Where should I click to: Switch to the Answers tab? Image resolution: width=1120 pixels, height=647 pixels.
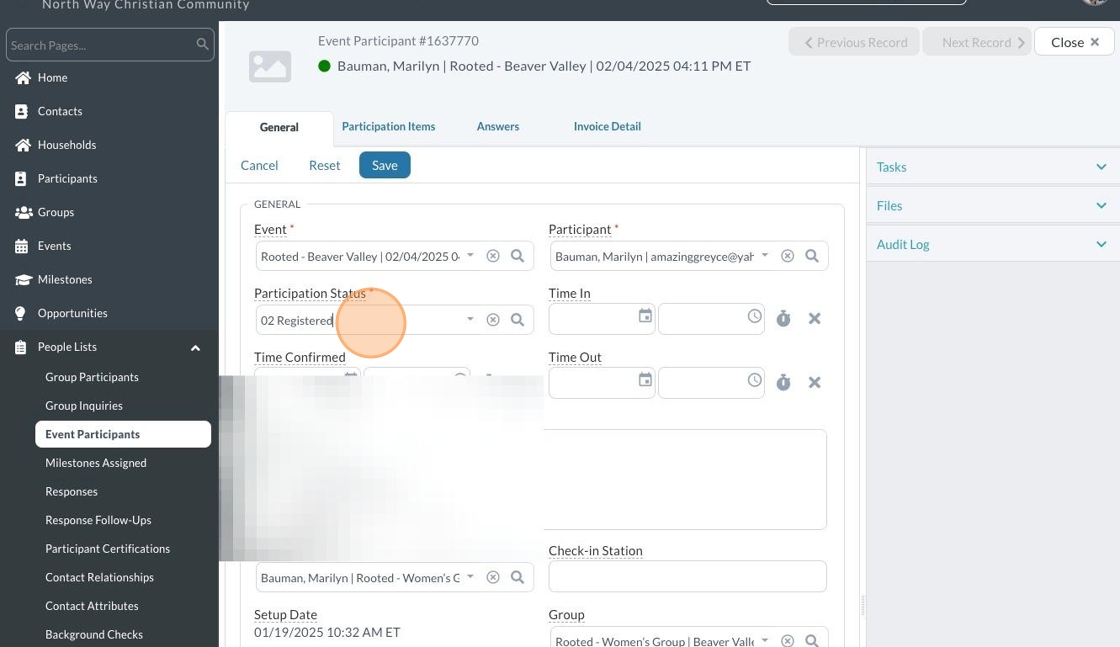[x=498, y=126]
